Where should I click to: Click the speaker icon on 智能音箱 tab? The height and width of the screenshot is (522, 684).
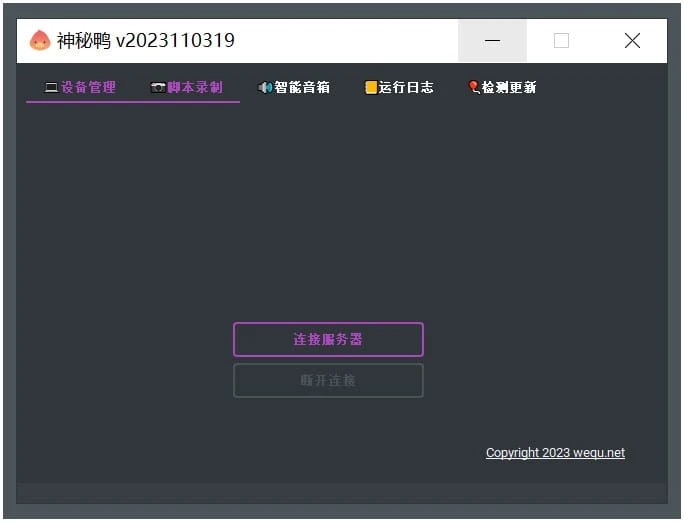coord(265,88)
